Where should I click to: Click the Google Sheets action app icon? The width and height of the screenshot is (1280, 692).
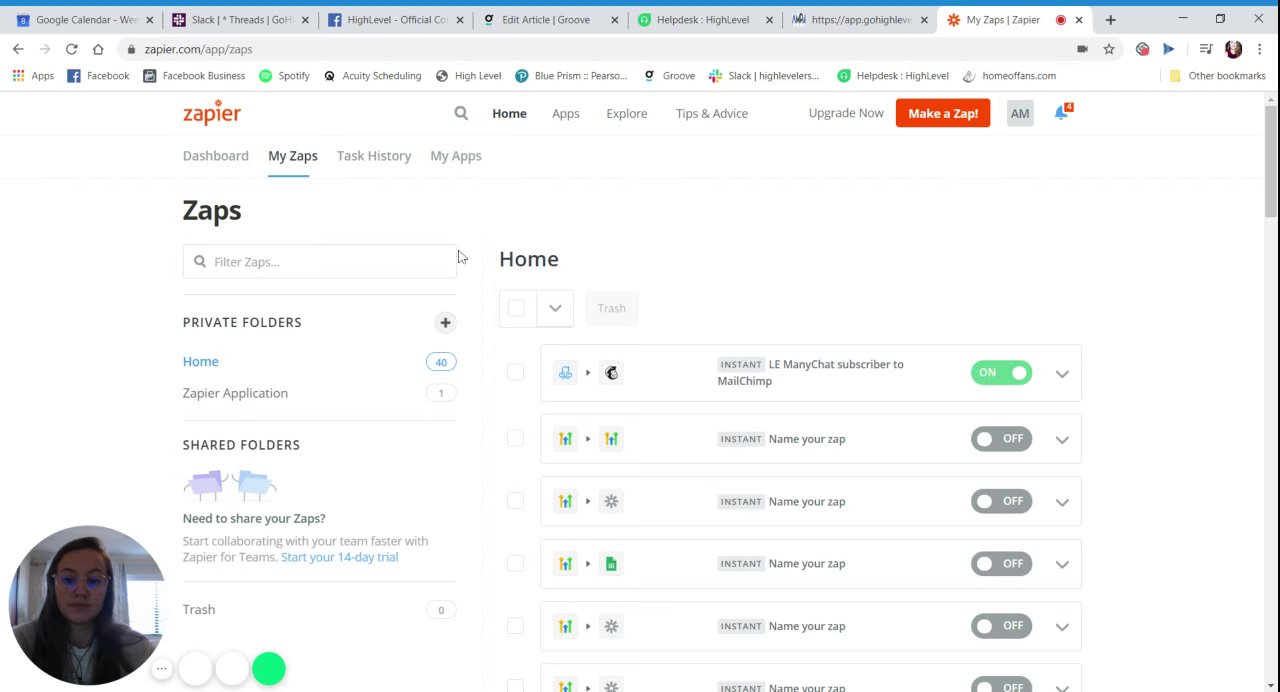pos(611,564)
